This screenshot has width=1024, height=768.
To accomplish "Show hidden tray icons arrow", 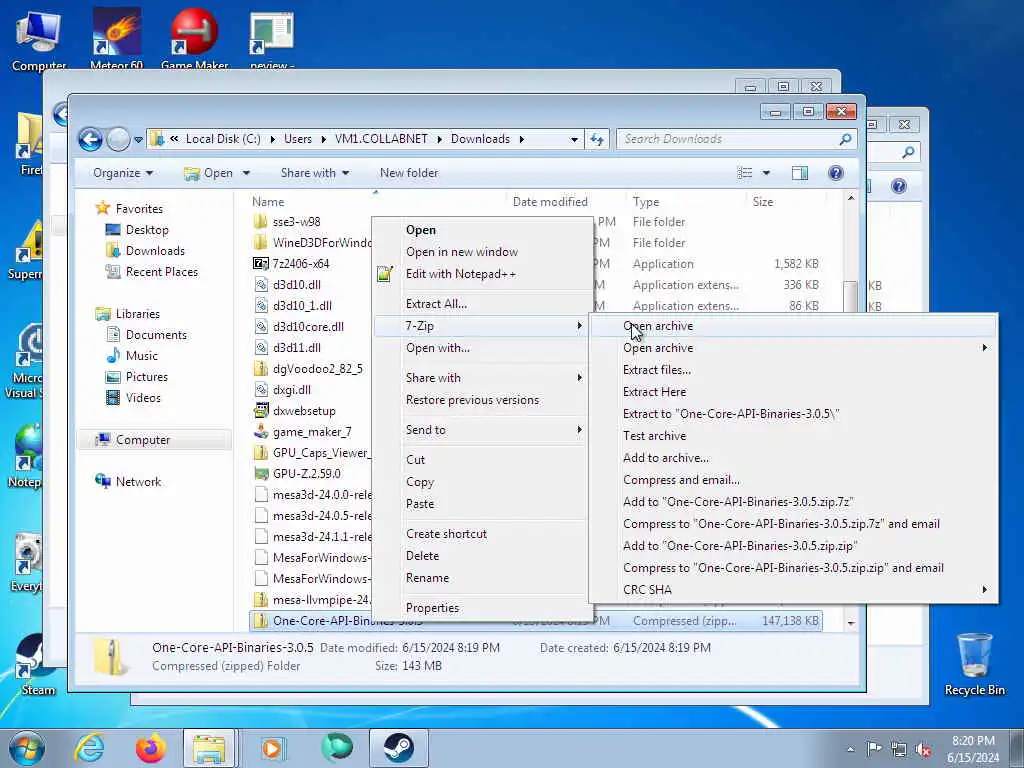I will coord(850,750).
